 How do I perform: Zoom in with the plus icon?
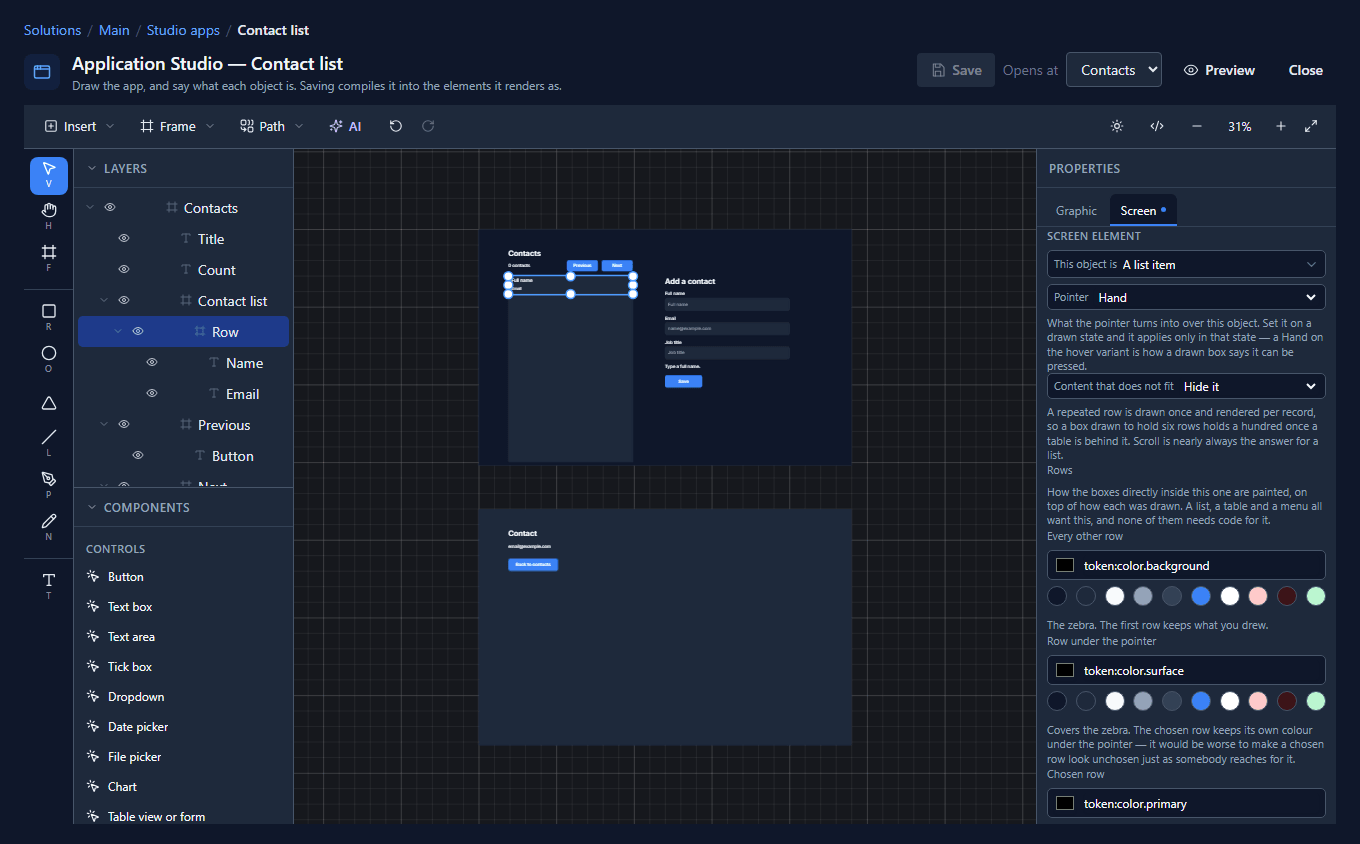[1281, 126]
